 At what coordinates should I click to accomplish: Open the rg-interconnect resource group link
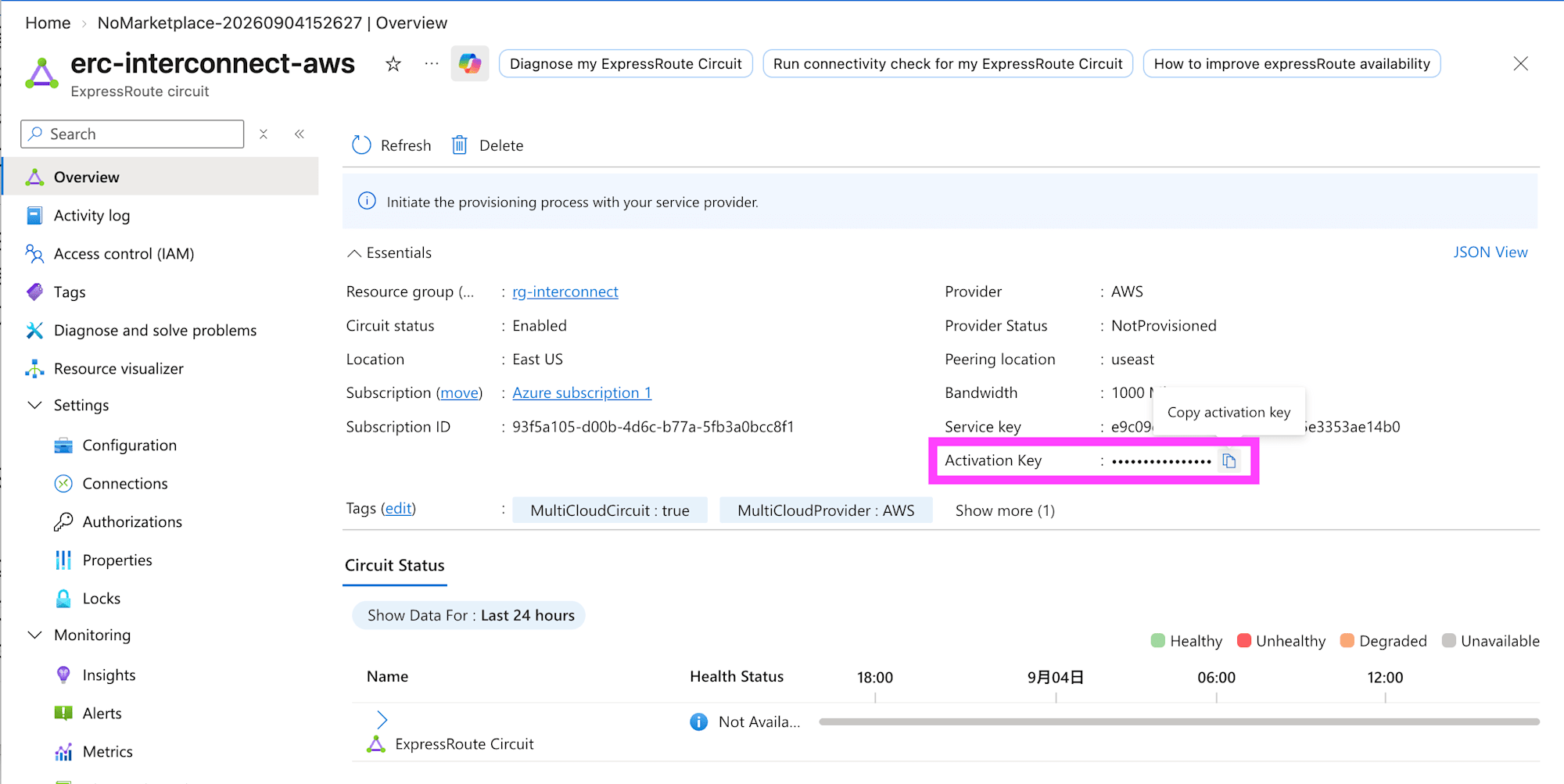(565, 292)
